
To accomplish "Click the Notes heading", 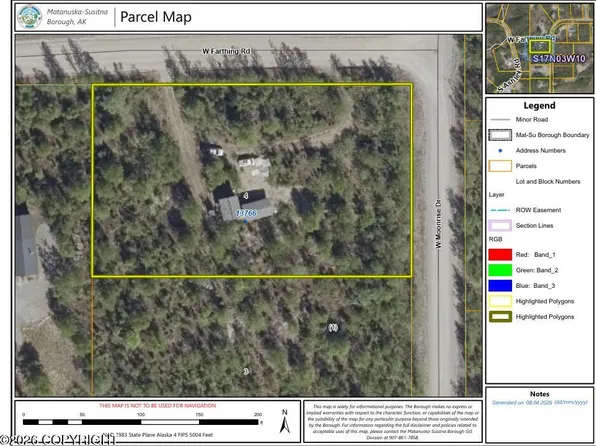I will pyautogui.click(x=539, y=394).
